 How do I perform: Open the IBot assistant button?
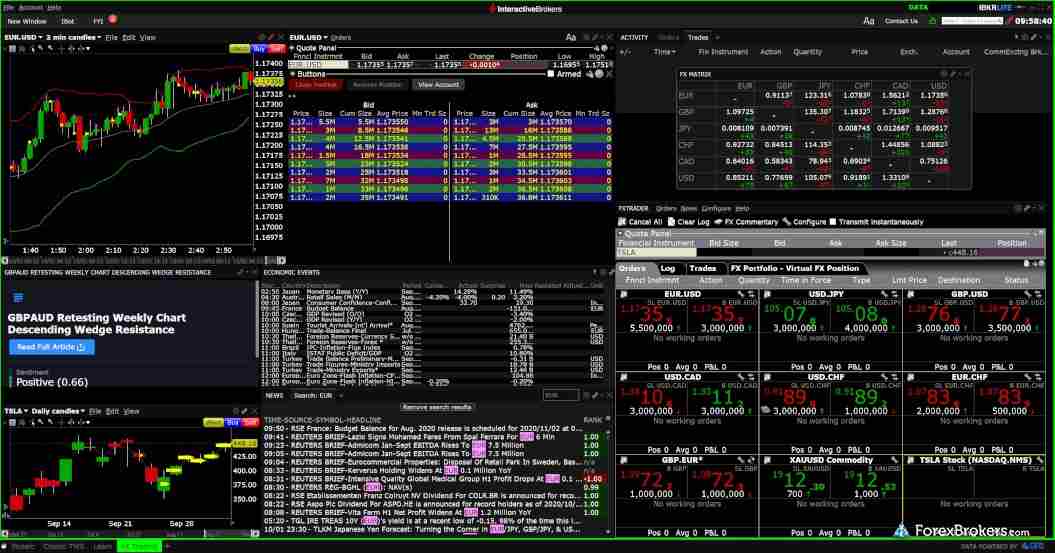tap(68, 22)
